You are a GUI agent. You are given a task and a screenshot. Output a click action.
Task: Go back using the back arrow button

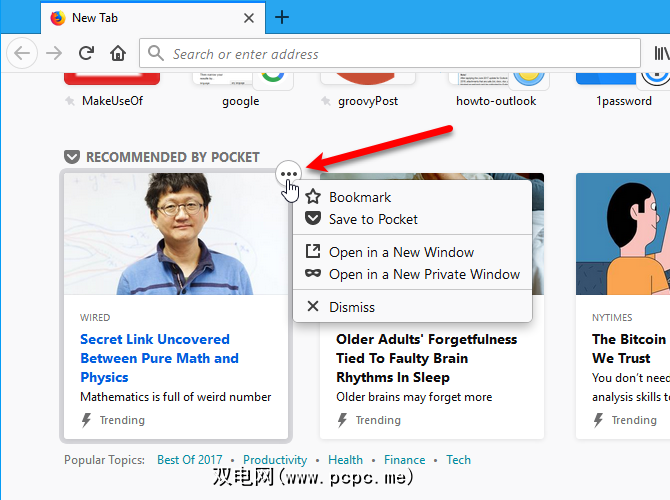(x=22, y=53)
